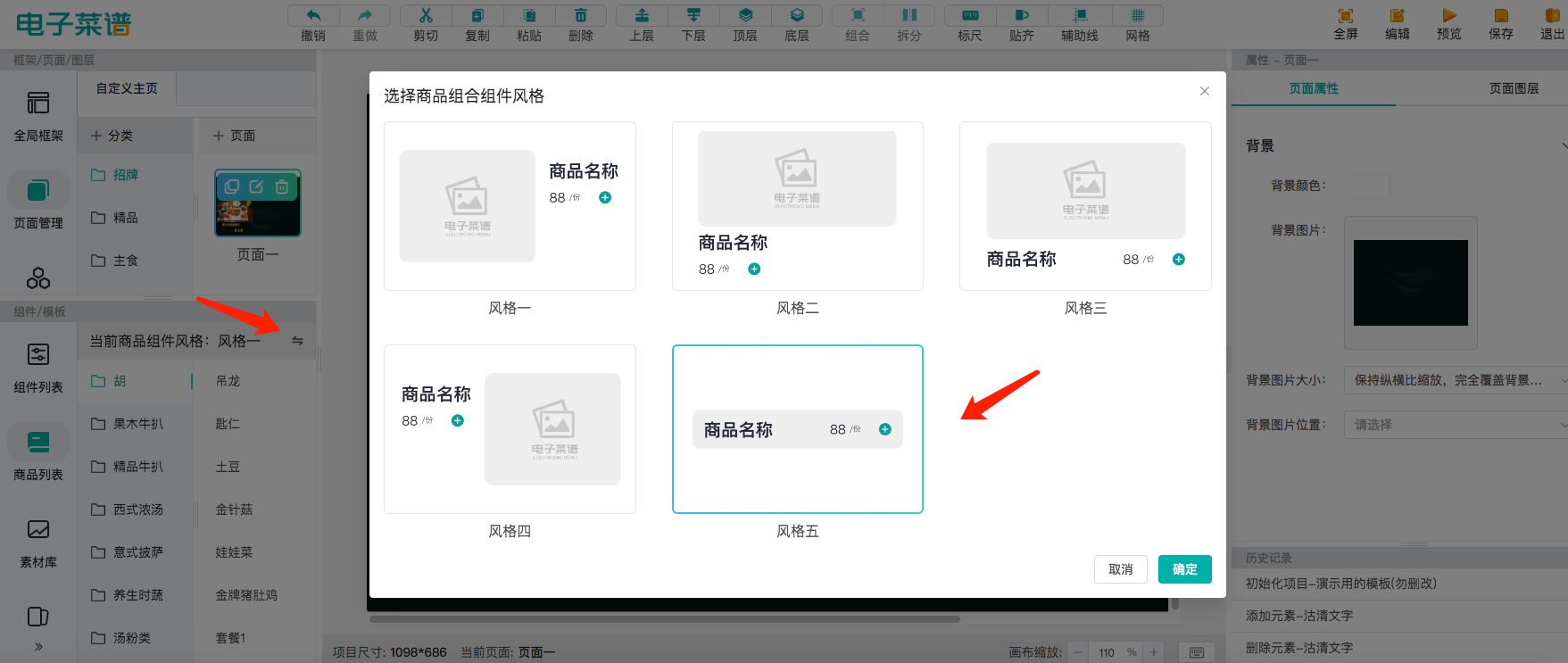Choose the 风格四 style card
Image resolution: width=1568 pixels, height=663 pixels.
(510, 429)
